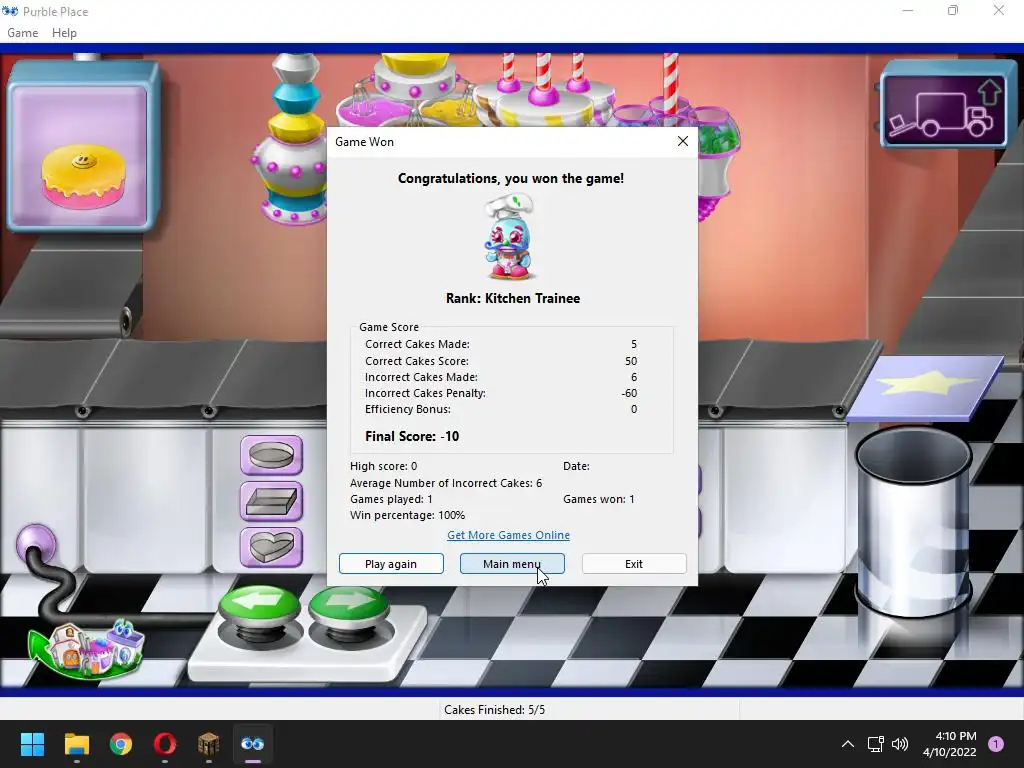Select the round cake pan button
Screen dimensions: 1024x768
click(x=272, y=455)
